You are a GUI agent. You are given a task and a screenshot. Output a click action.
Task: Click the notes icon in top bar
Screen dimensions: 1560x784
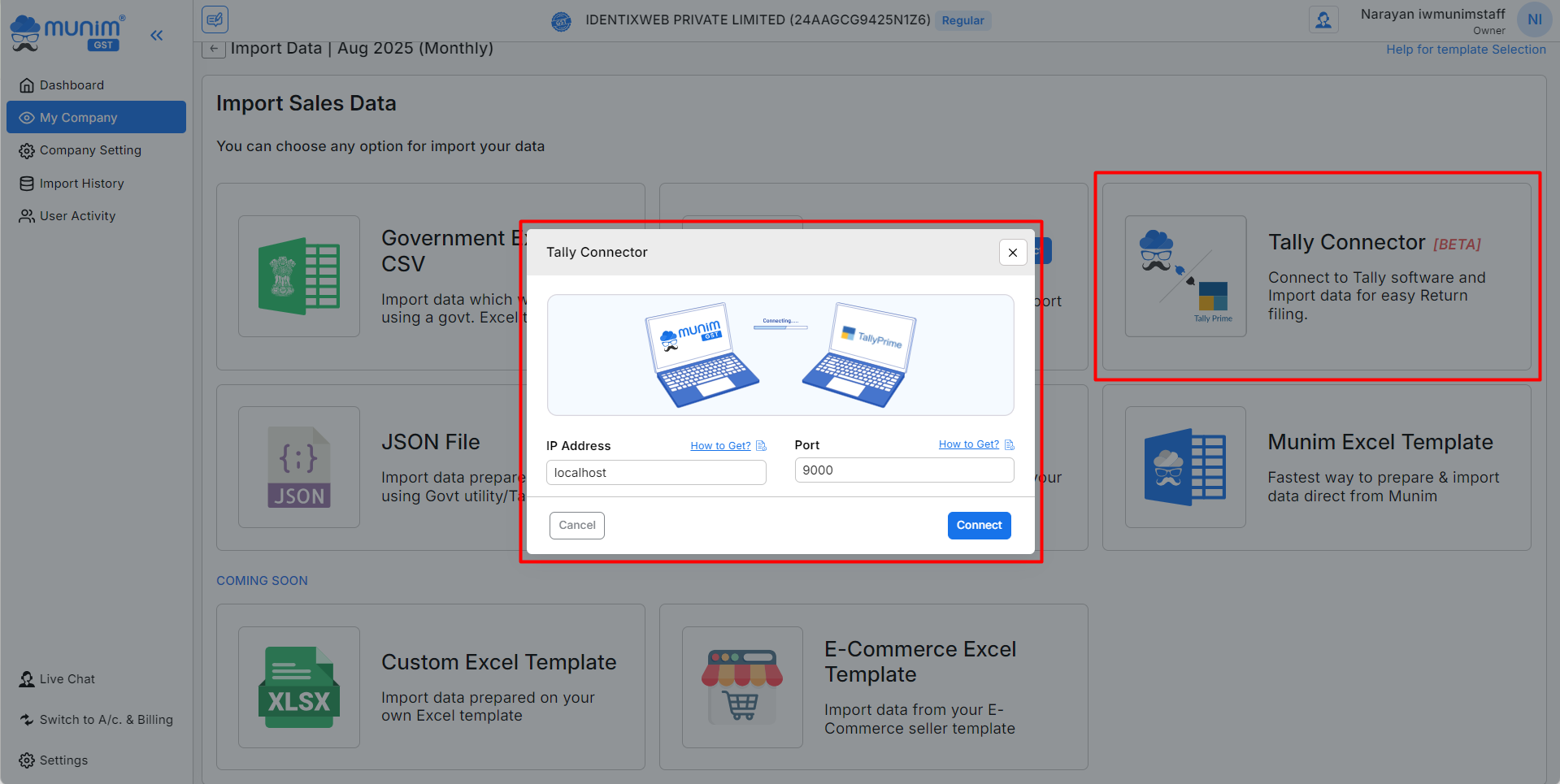pos(215,19)
